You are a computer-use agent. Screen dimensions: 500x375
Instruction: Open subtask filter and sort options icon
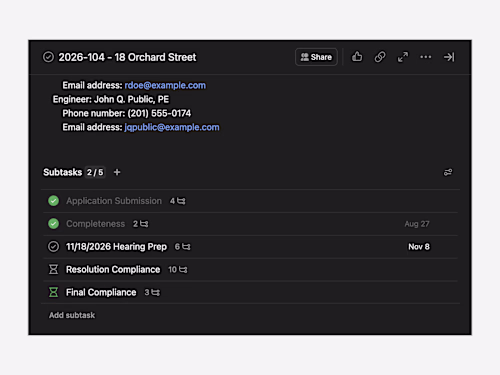point(448,172)
